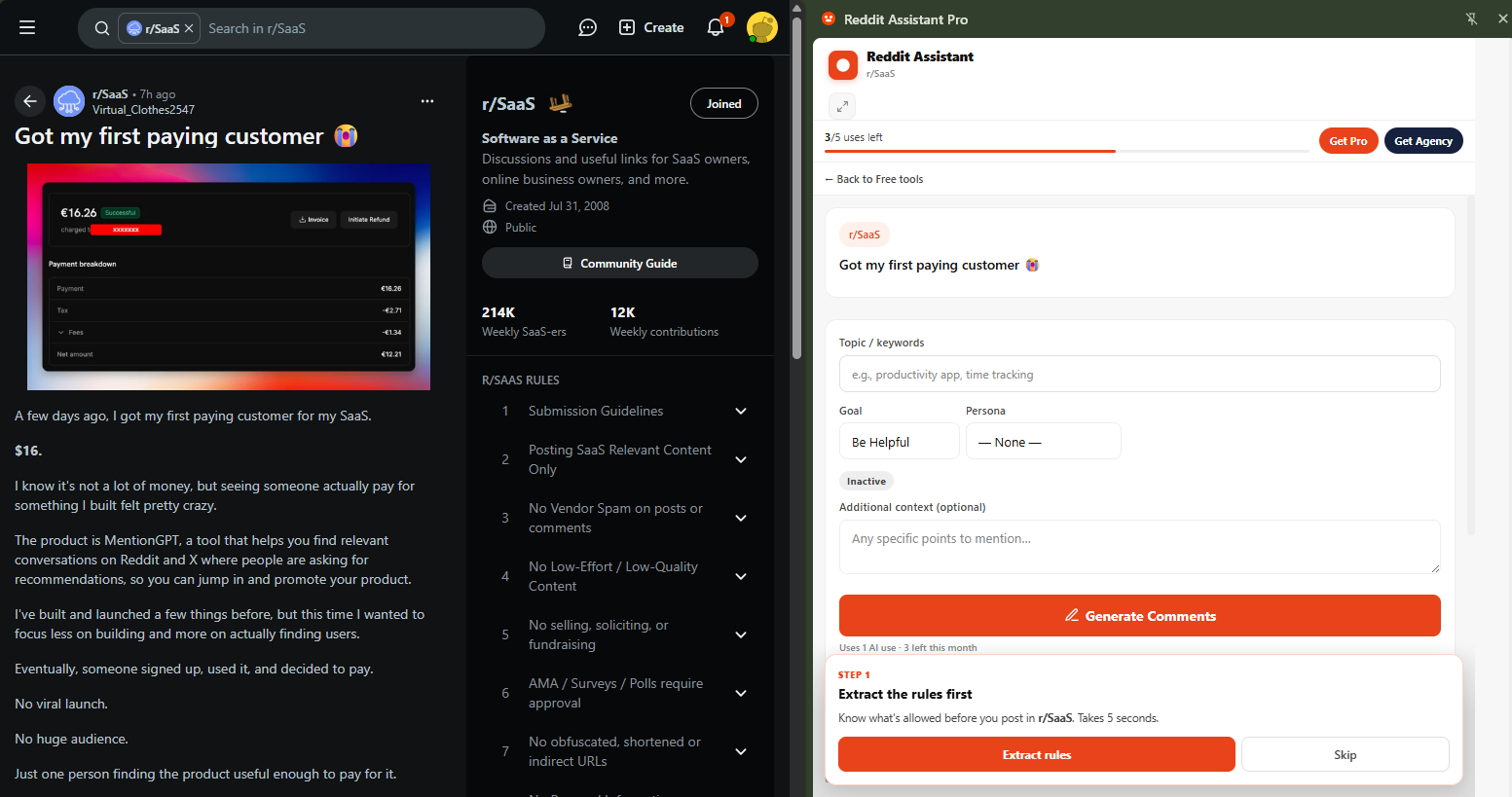This screenshot has height=797, width=1512.
Task: Click Generate Comments
Action: point(1139,616)
